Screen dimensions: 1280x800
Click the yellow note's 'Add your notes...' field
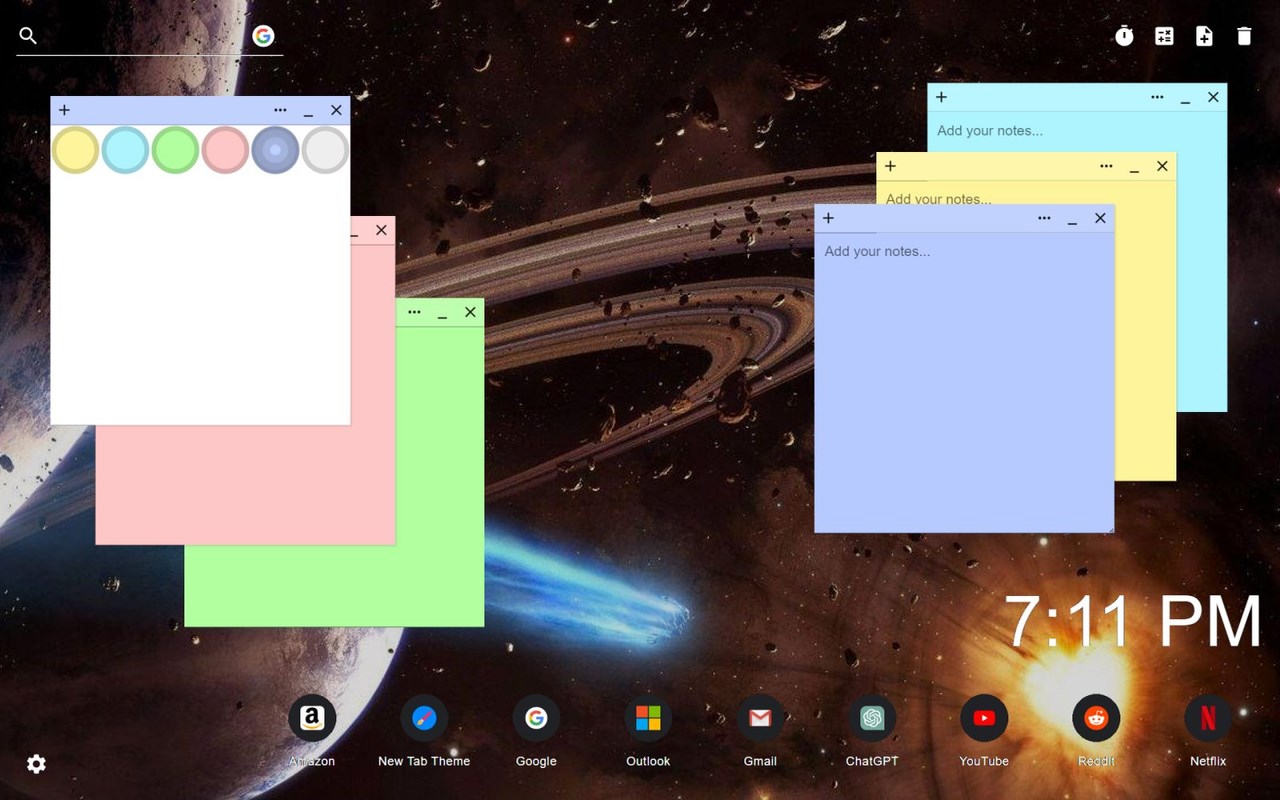pos(938,198)
